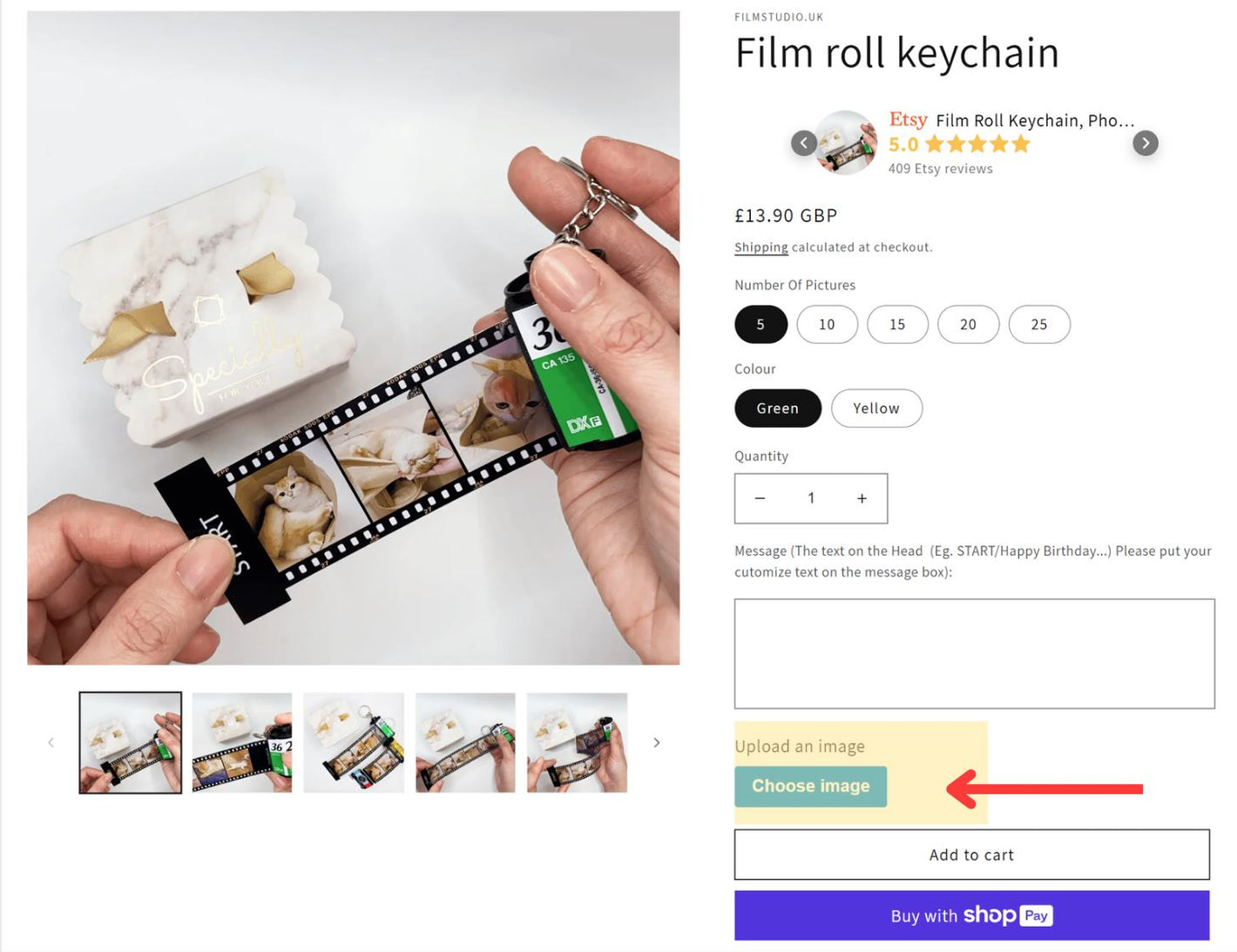Select 20 pictures option
The image size is (1237, 952).
tap(968, 324)
